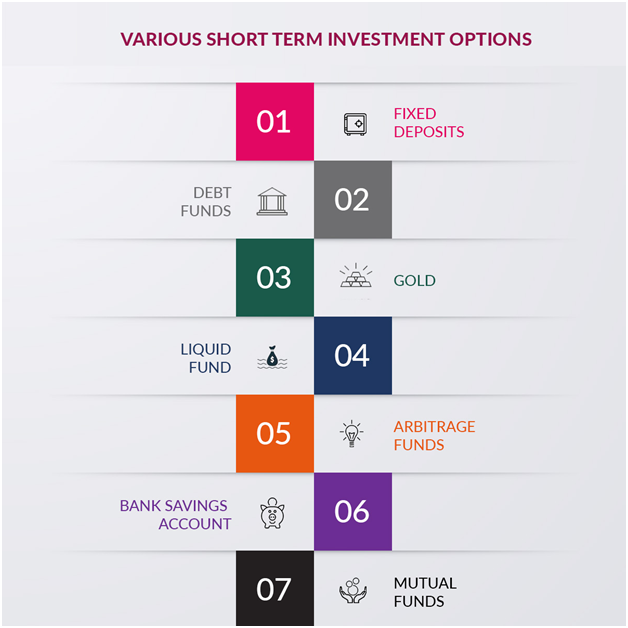Image resolution: width=628 pixels, height=628 pixels.
Task: Click the dark green 03 tile
Action: (x=275, y=278)
